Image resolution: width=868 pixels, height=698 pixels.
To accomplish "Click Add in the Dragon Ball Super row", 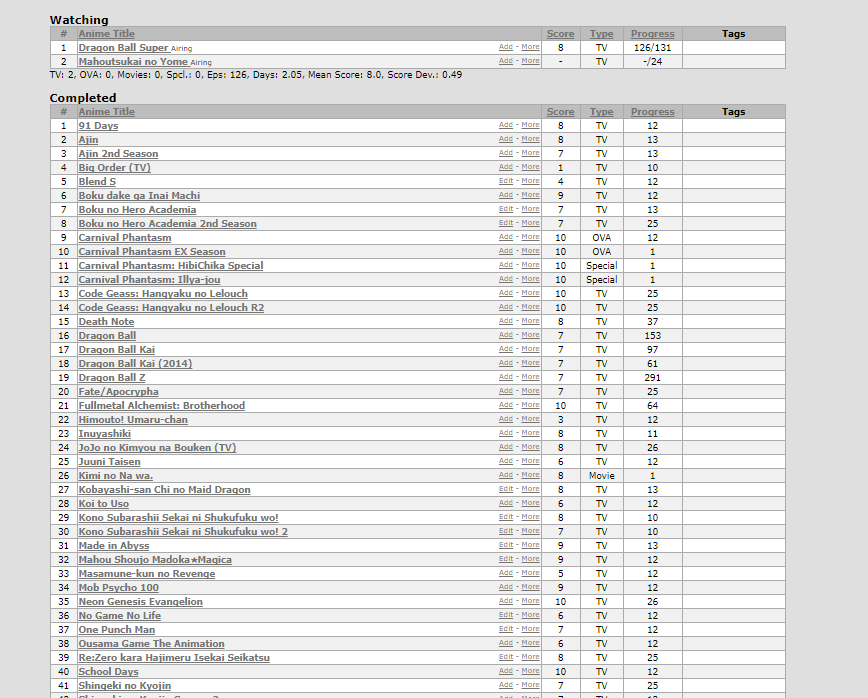I will pyautogui.click(x=505, y=47).
